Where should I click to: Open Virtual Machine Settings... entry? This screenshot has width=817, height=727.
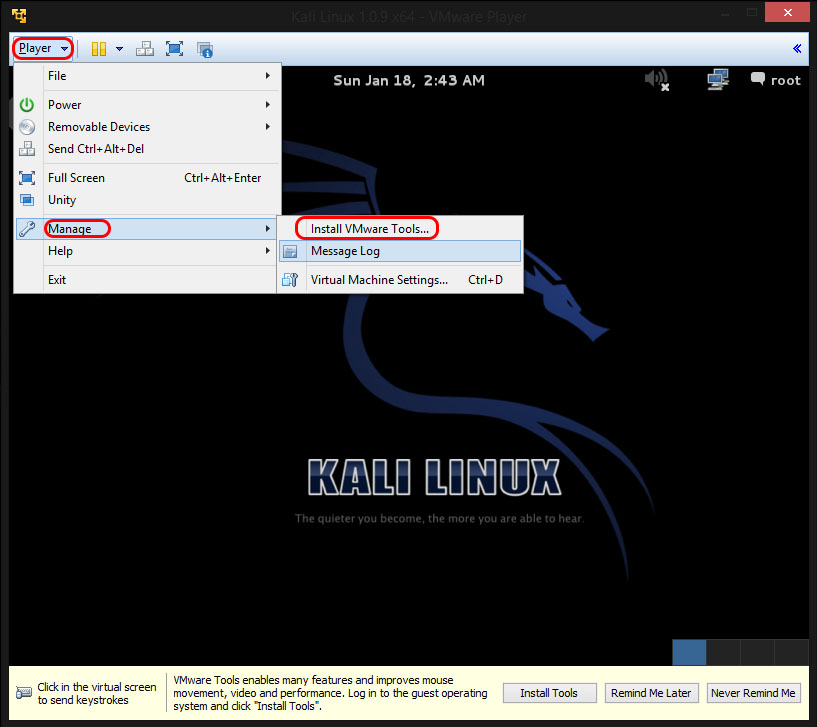400,280
